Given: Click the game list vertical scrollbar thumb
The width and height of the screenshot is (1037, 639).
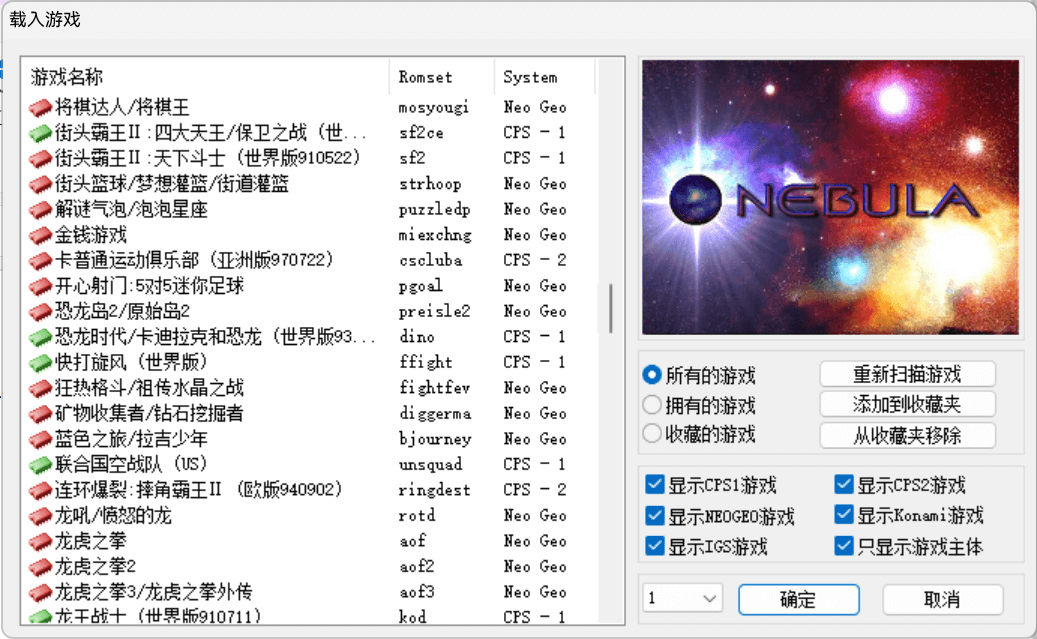Looking at the screenshot, I should [x=610, y=308].
